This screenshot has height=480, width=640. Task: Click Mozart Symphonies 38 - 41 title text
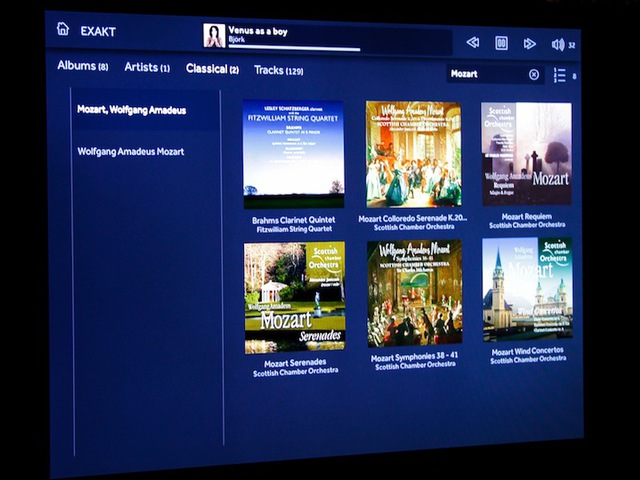click(x=414, y=357)
